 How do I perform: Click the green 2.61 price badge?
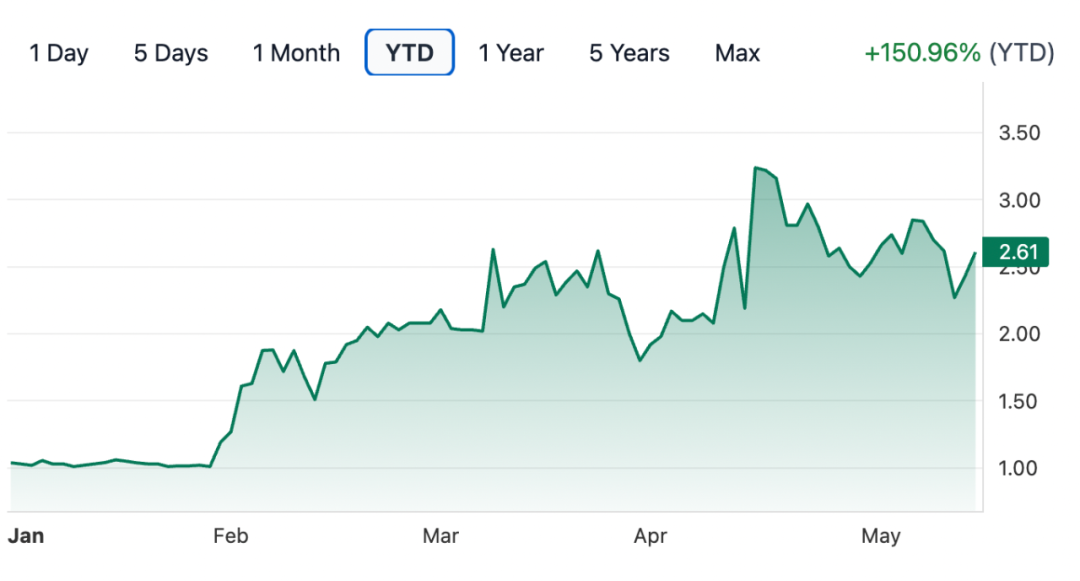(x=1015, y=253)
